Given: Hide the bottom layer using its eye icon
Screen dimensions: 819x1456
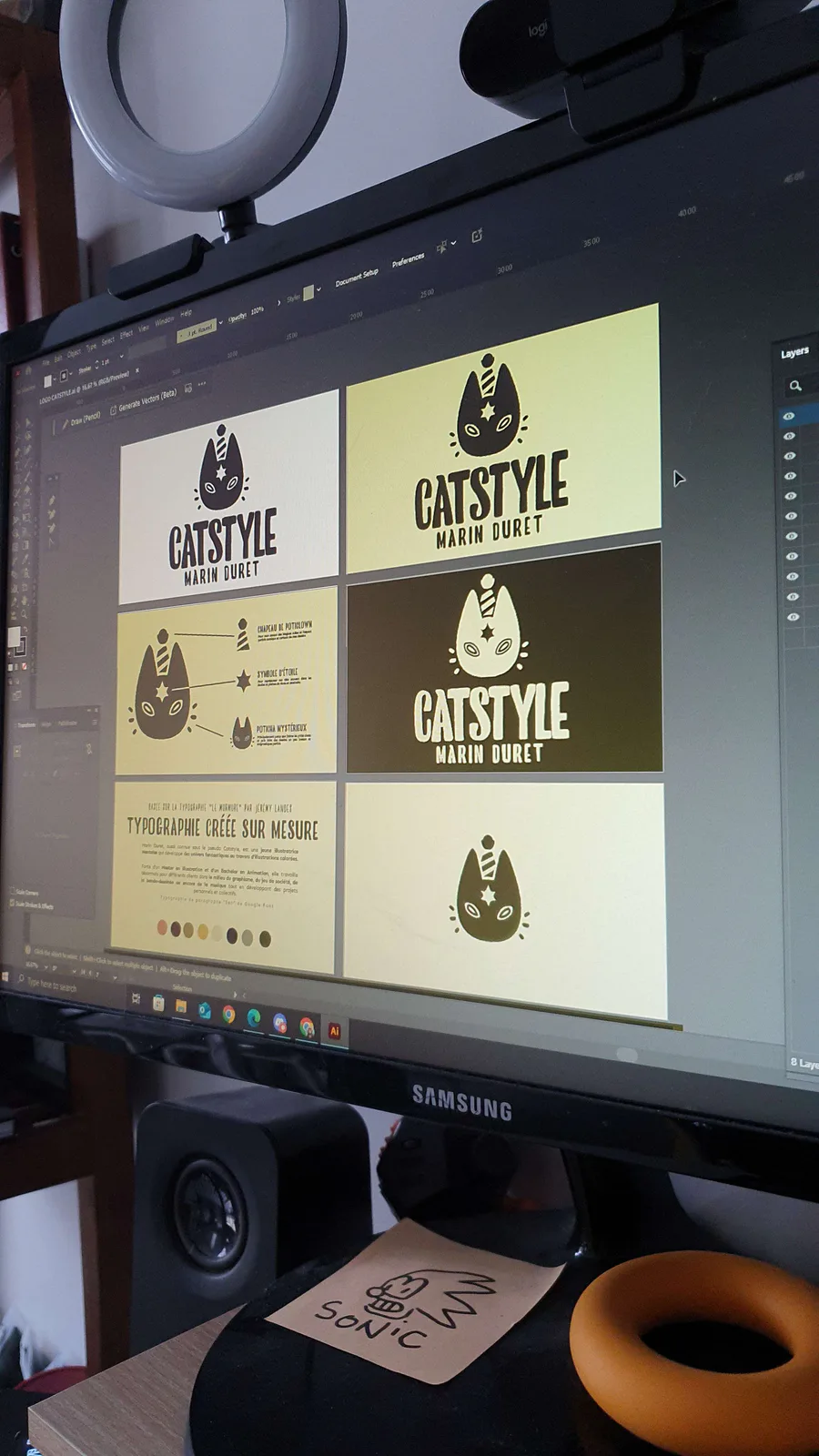Looking at the screenshot, I should 793,617.
